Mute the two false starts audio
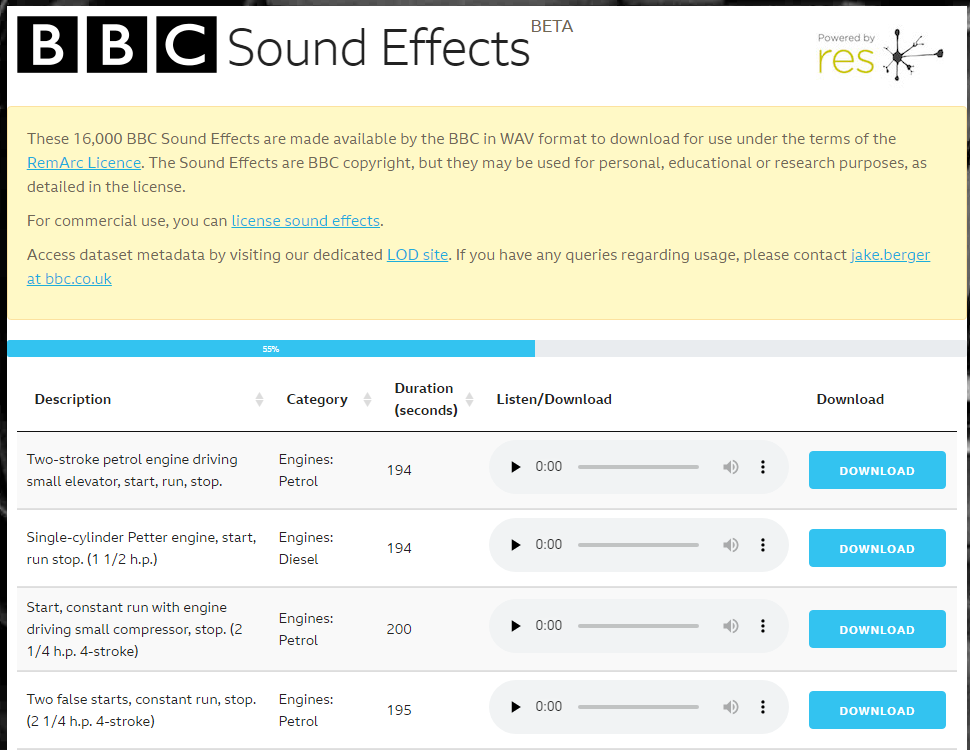This screenshot has width=970, height=750. point(731,707)
